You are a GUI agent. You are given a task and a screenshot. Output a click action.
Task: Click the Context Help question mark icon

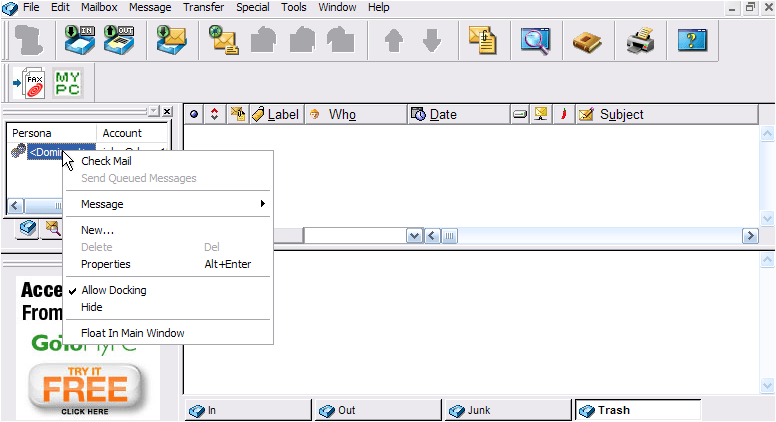click(x=692, y=40)
